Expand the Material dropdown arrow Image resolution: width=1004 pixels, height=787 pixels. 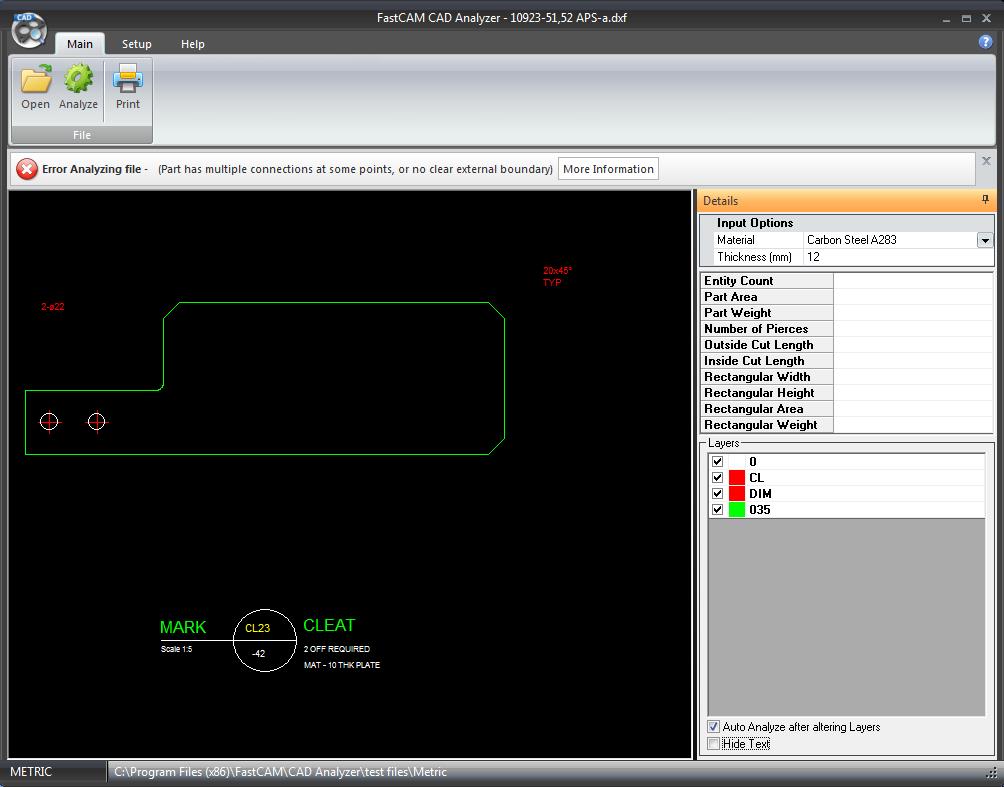coord(985,240)
